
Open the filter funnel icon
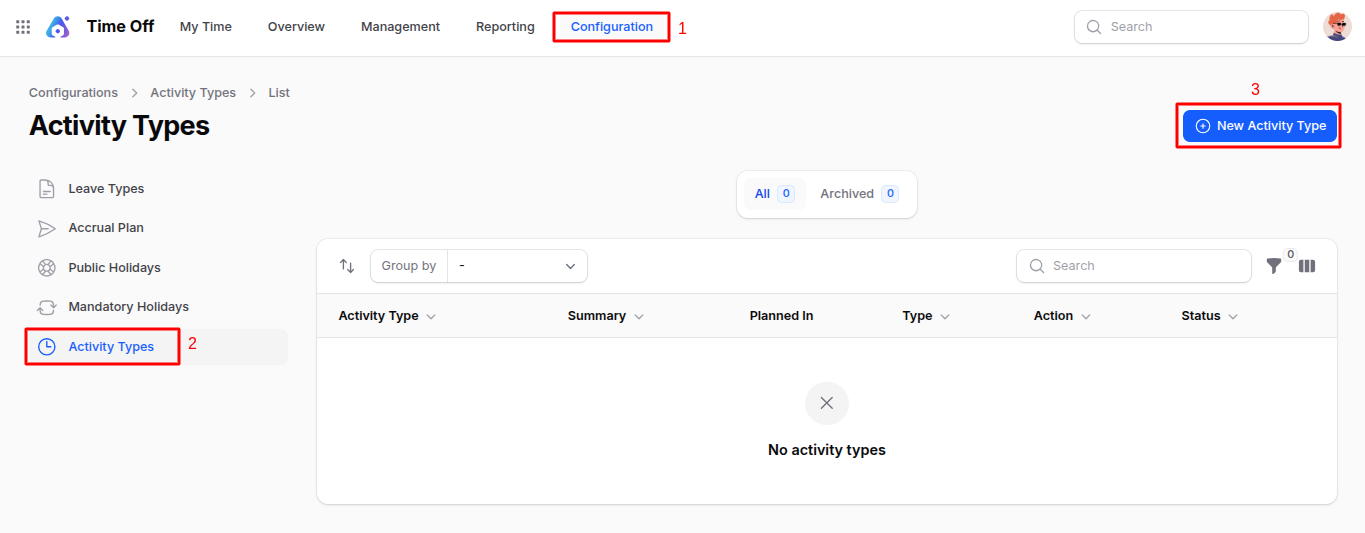pos(1273,266)
